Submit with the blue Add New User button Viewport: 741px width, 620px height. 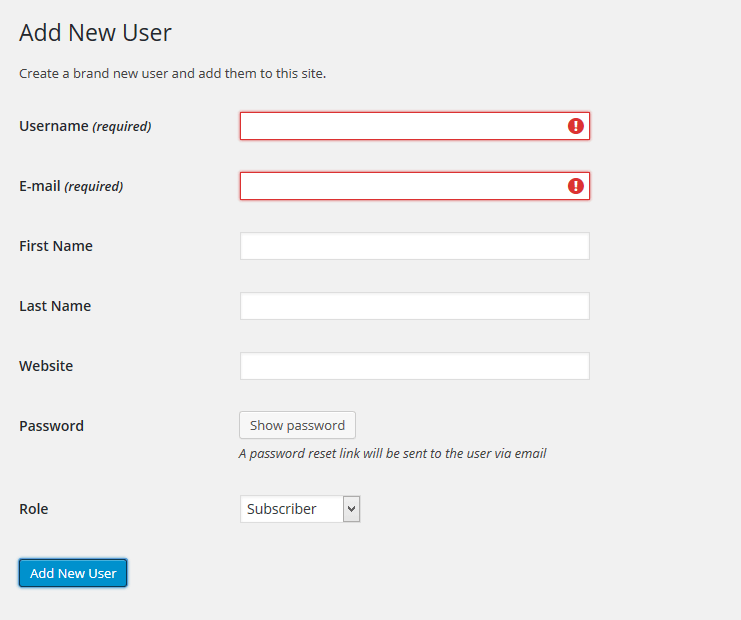[x=73, y=573]
